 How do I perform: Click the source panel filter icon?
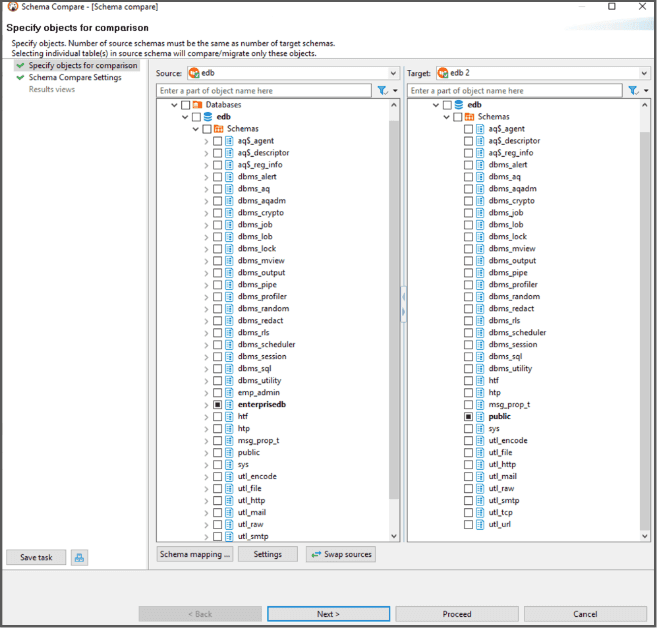click(x=383, y=91)
